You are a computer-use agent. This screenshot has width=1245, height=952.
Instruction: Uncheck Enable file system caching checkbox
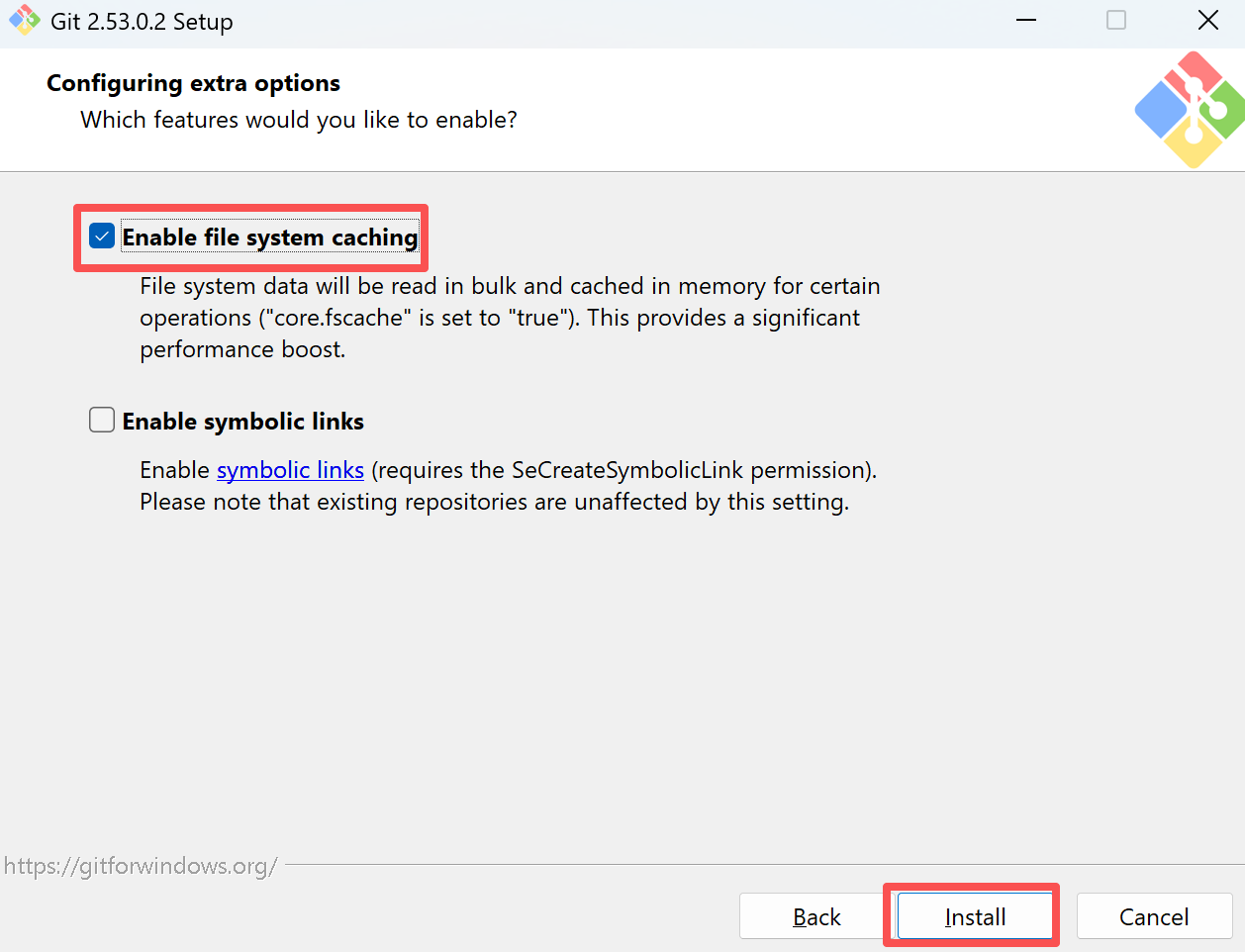(x=102, y=236)
